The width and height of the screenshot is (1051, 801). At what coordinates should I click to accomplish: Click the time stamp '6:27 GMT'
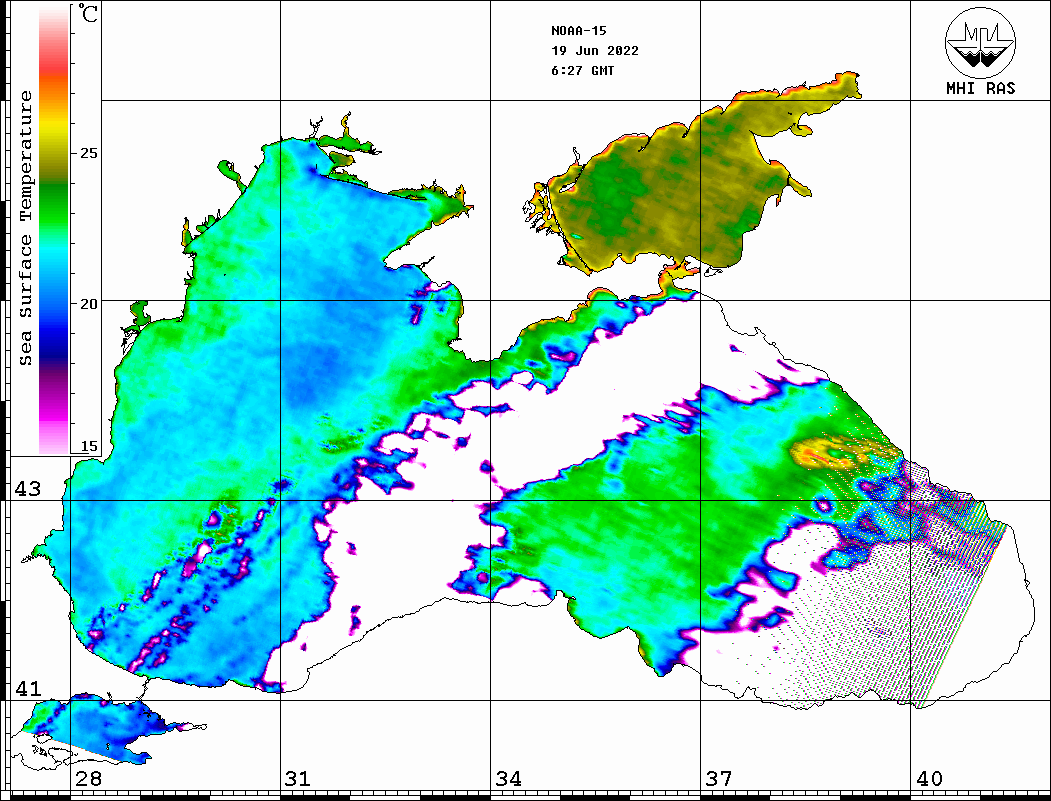pyautogui.click(x=582, y=71)
